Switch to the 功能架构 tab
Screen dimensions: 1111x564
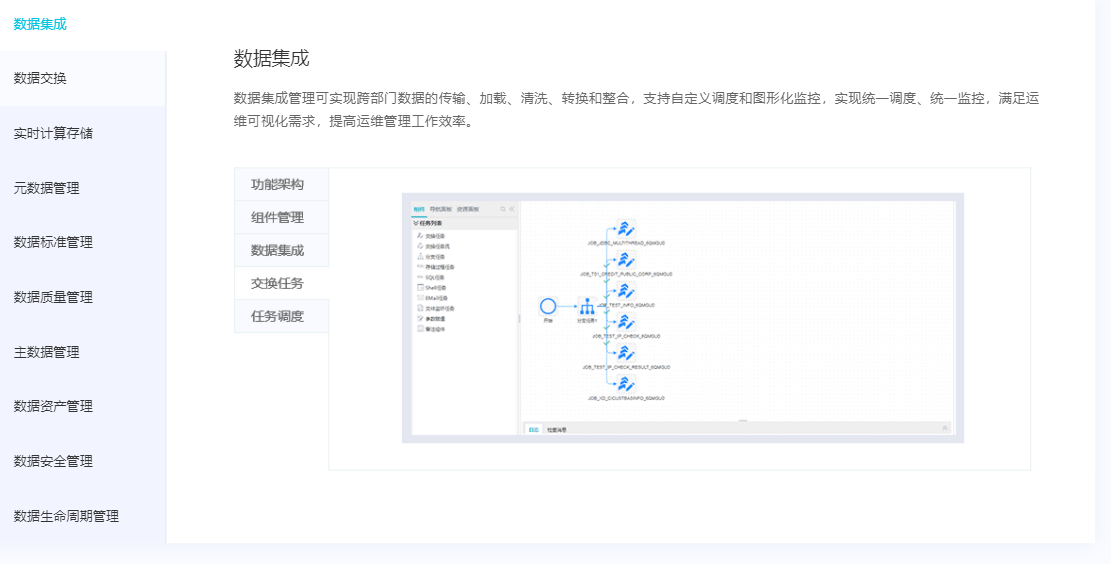[278, 185]
